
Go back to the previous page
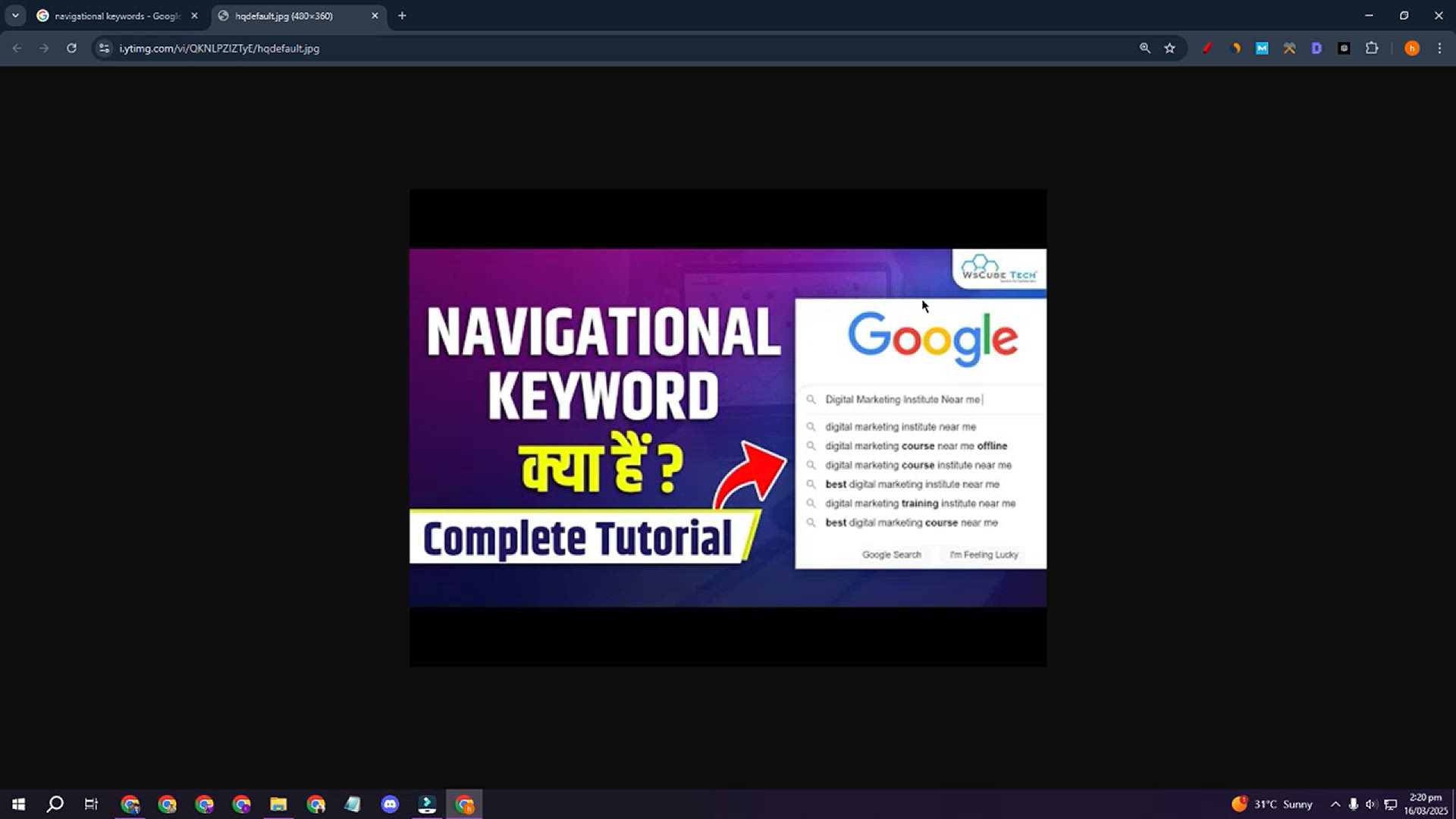click(x=17, y=49)
